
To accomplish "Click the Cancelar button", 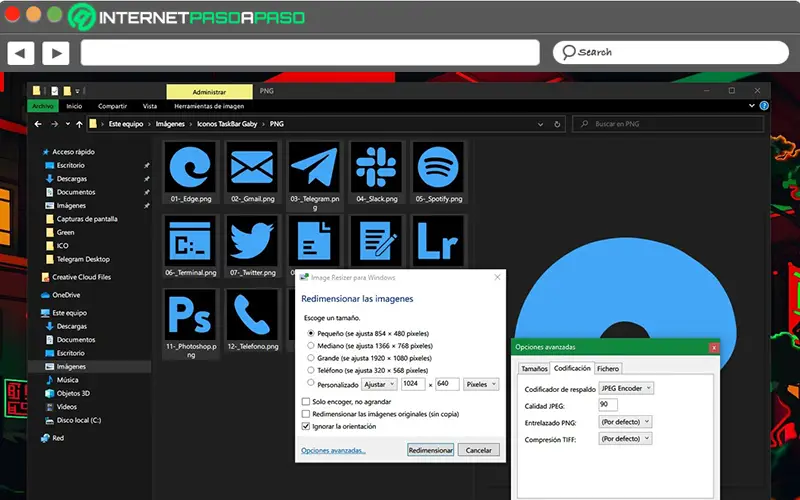I will point(479,450).
